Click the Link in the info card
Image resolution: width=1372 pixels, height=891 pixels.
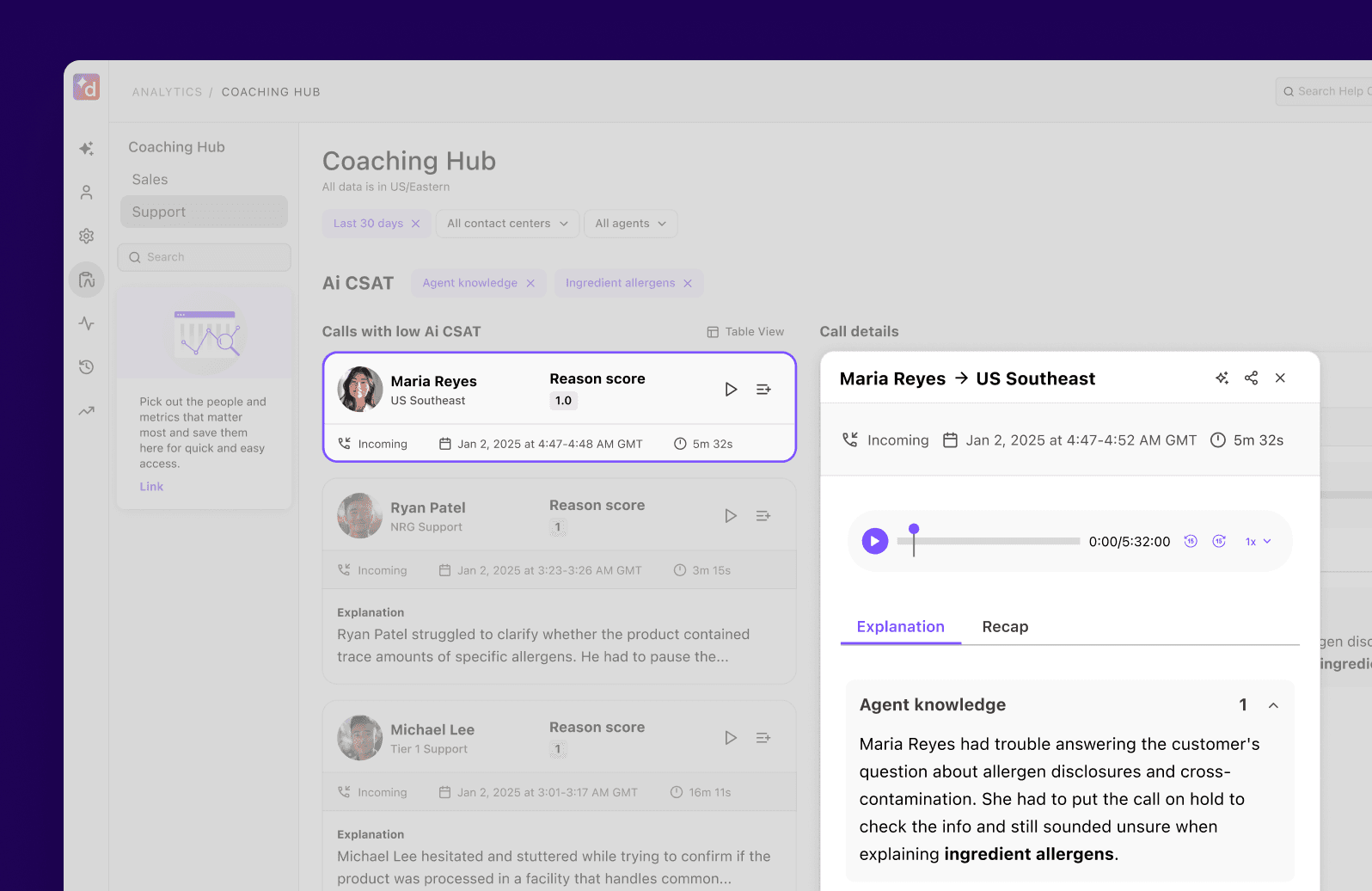[x=151, y=487]
